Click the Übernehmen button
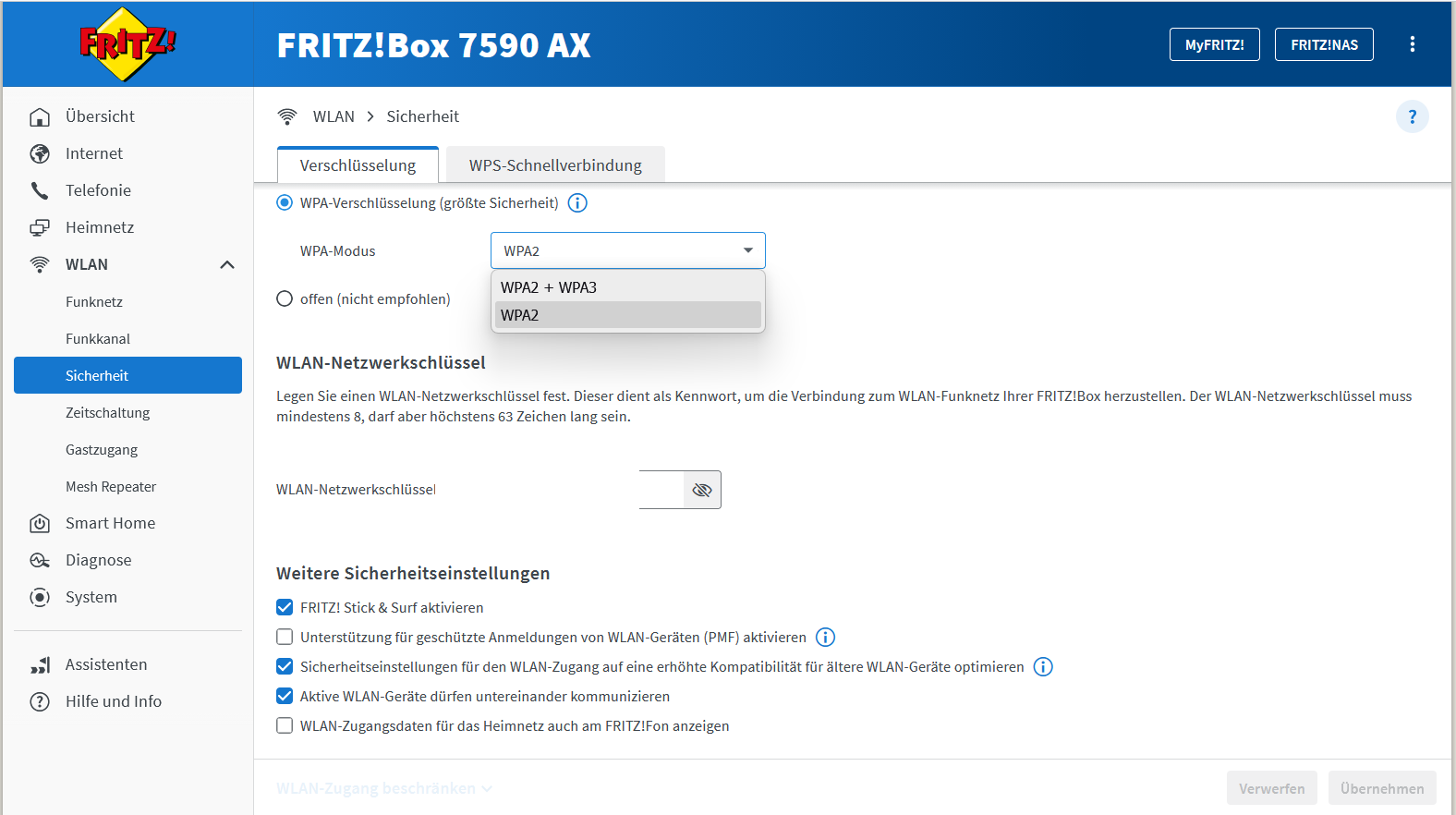The height and width of the screenshot is (815, 1456). click(1382, 788)
